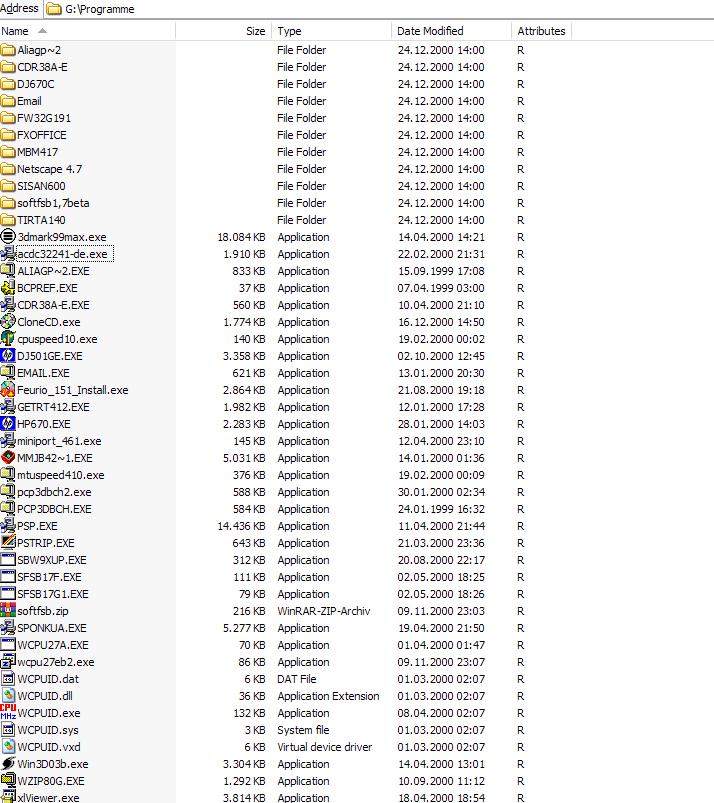714x803 pixels.
Task: Select the SBW9XUP.EXE window icon
Action: click(8, 560)
